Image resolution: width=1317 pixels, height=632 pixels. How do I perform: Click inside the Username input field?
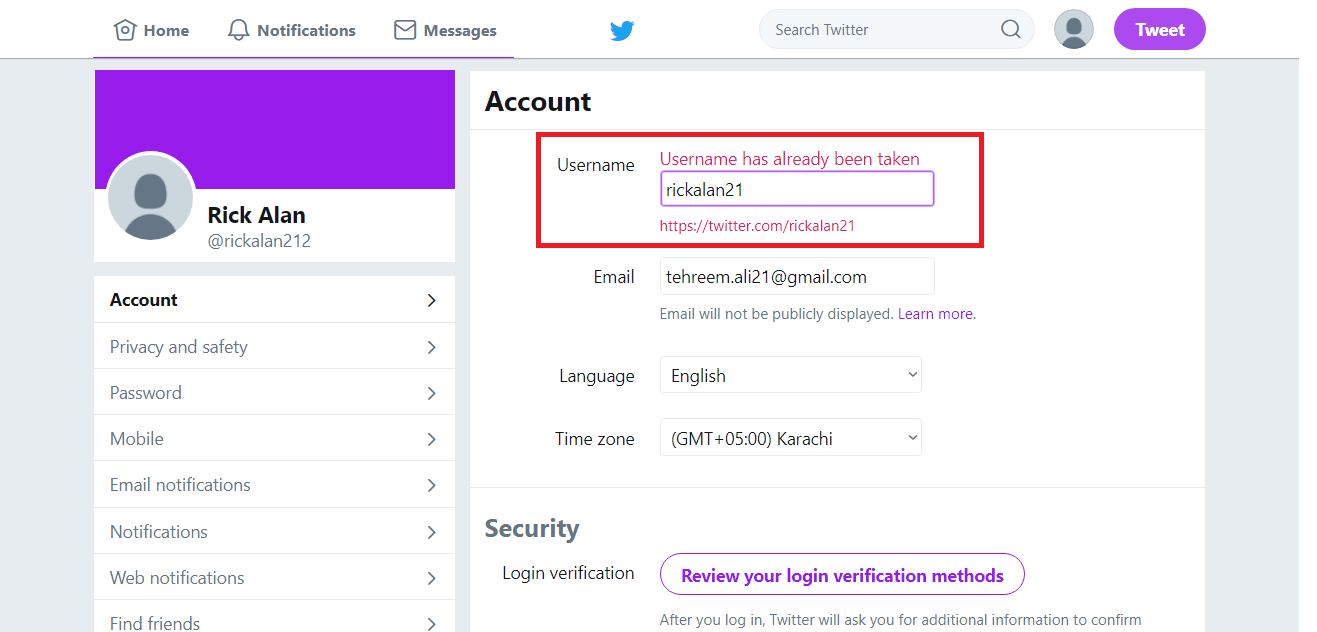pos(796,188)
